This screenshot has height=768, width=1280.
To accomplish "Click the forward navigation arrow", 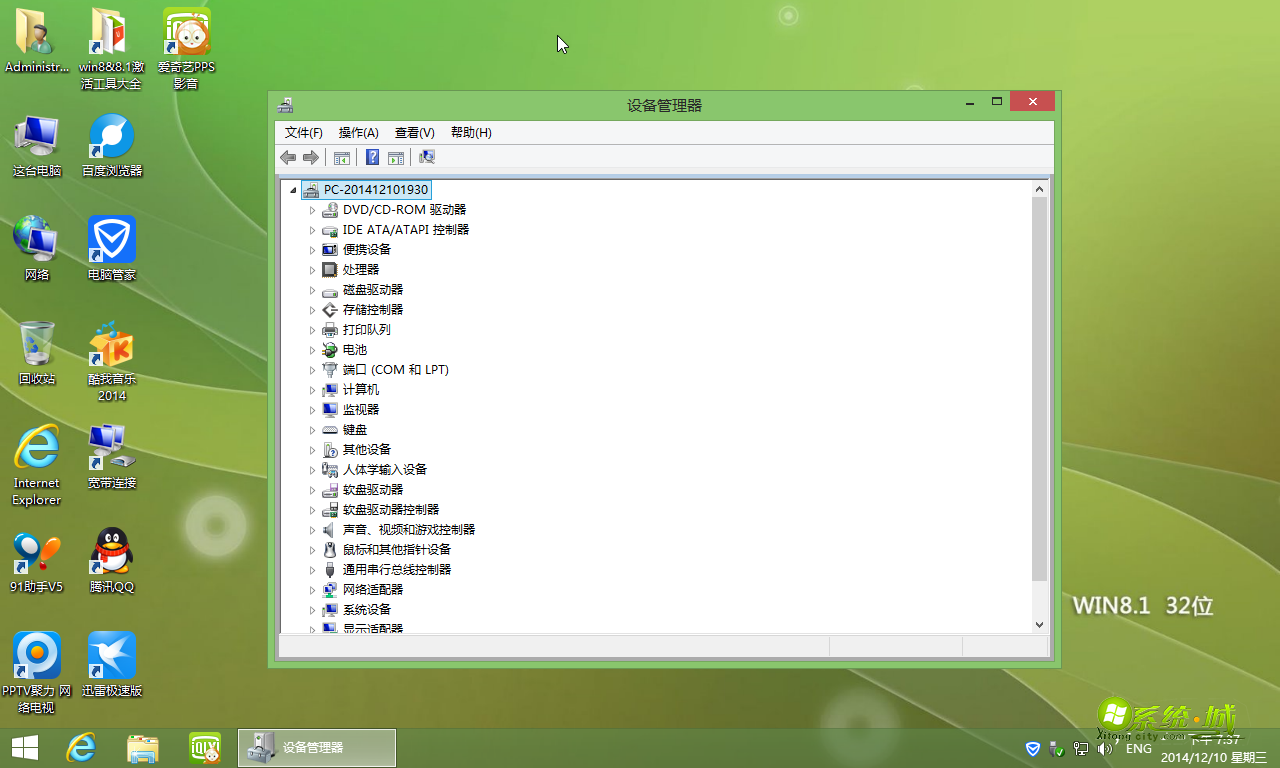I will pyautogui.click(x=311, y=157).
